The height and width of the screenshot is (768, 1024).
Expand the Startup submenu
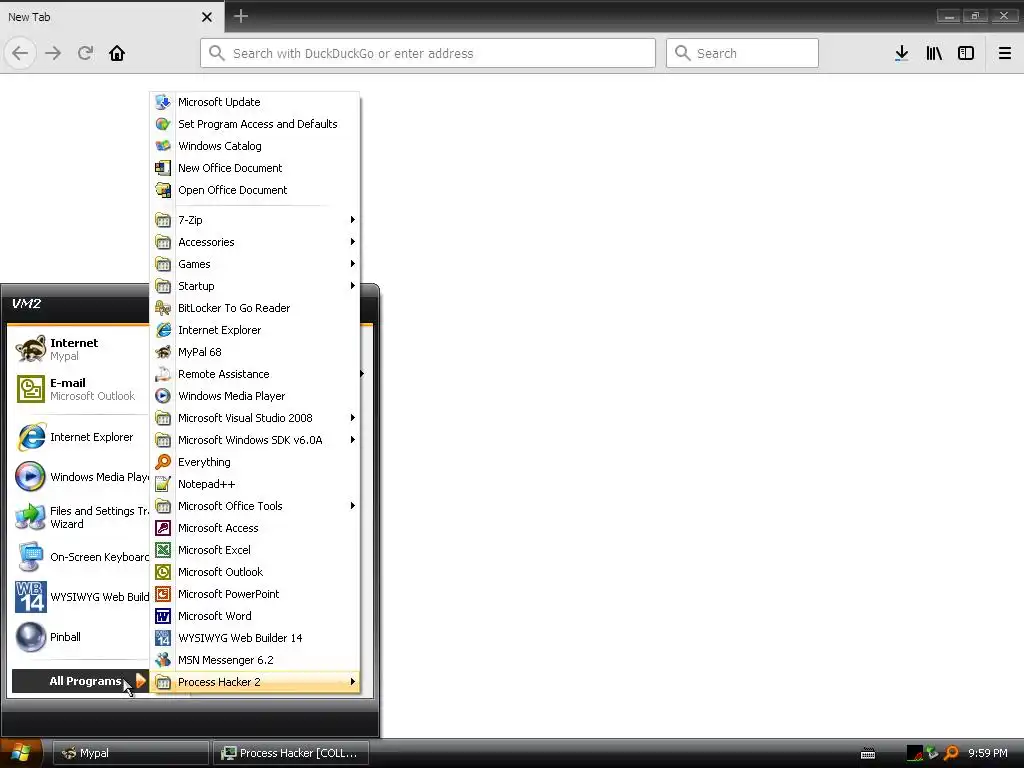coord(255,286)
